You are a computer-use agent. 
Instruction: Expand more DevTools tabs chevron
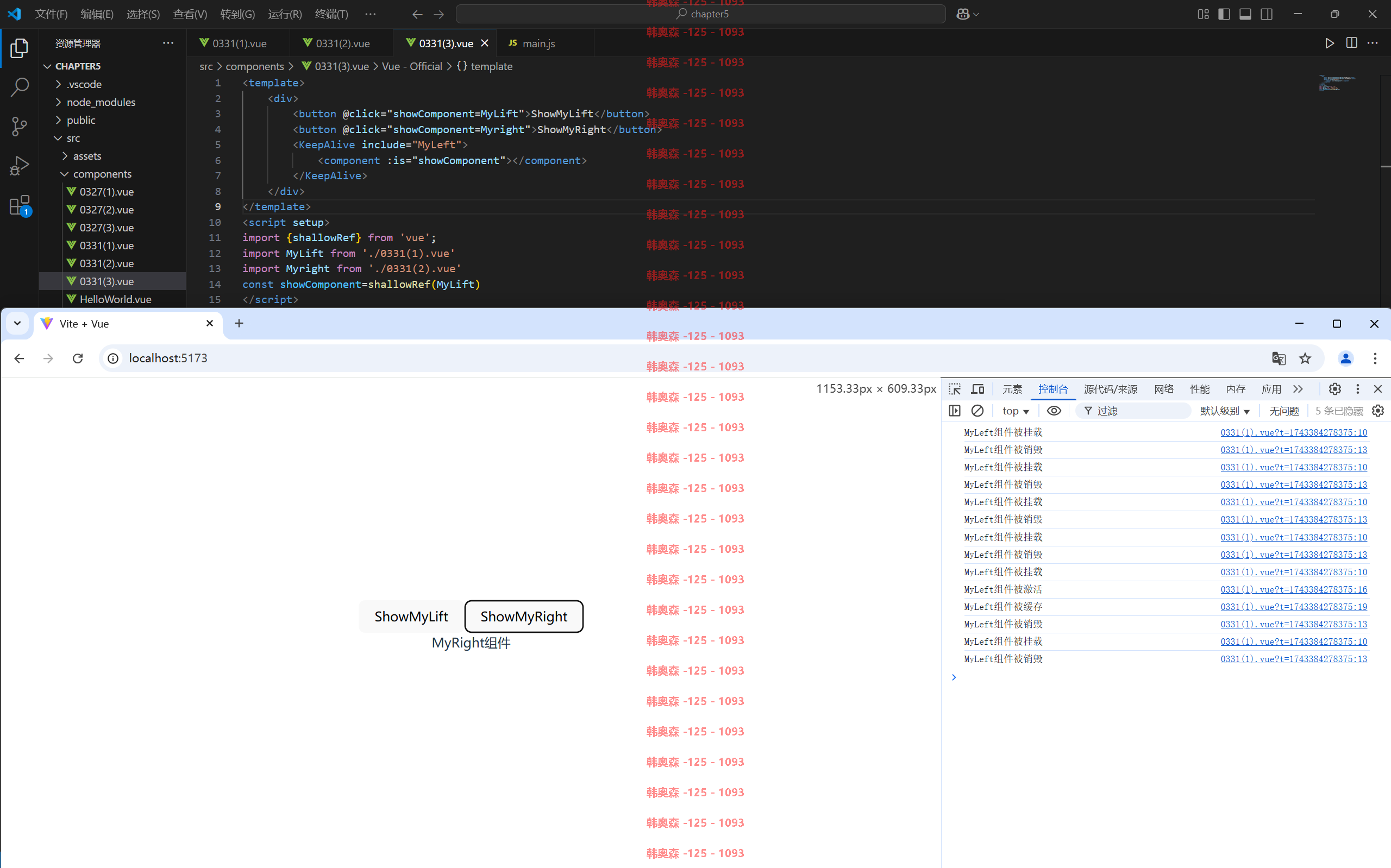point(1298,389)
